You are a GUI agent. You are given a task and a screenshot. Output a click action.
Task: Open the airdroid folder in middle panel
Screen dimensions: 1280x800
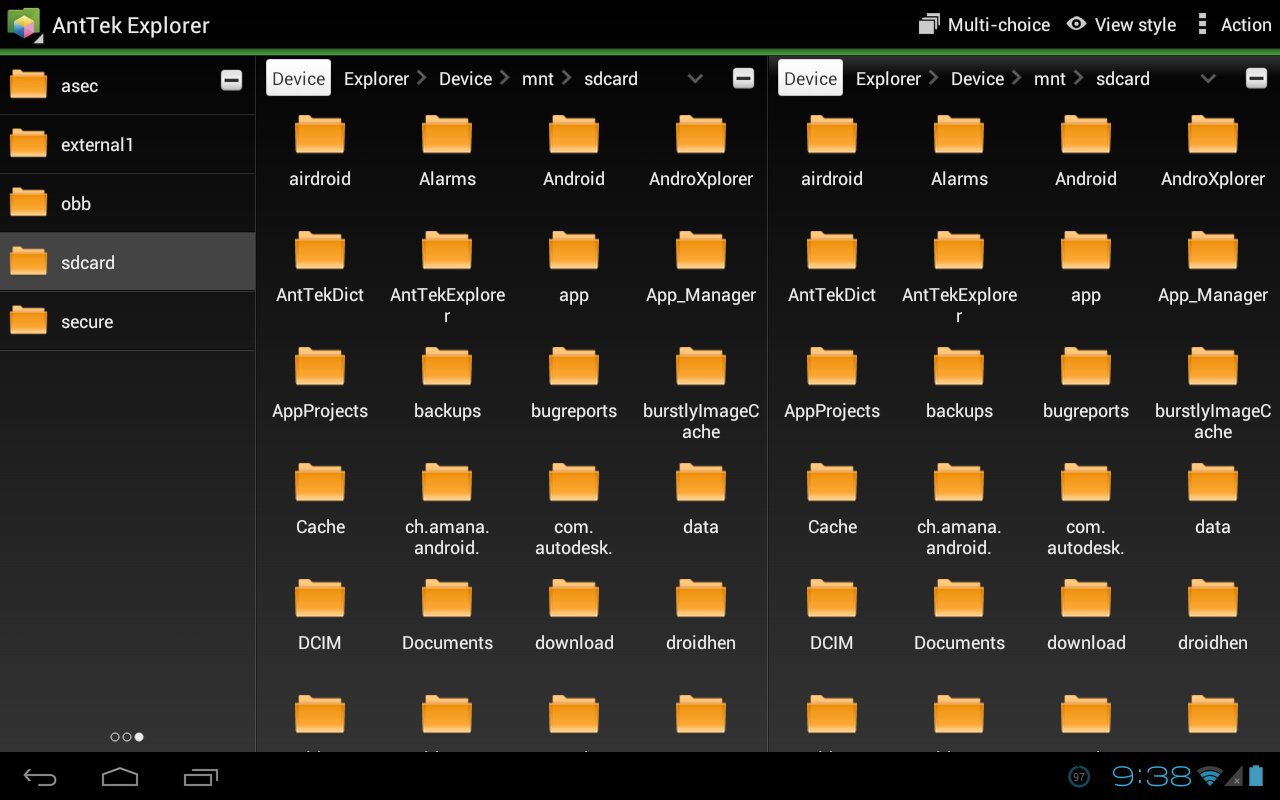click(x=320, y=151)
